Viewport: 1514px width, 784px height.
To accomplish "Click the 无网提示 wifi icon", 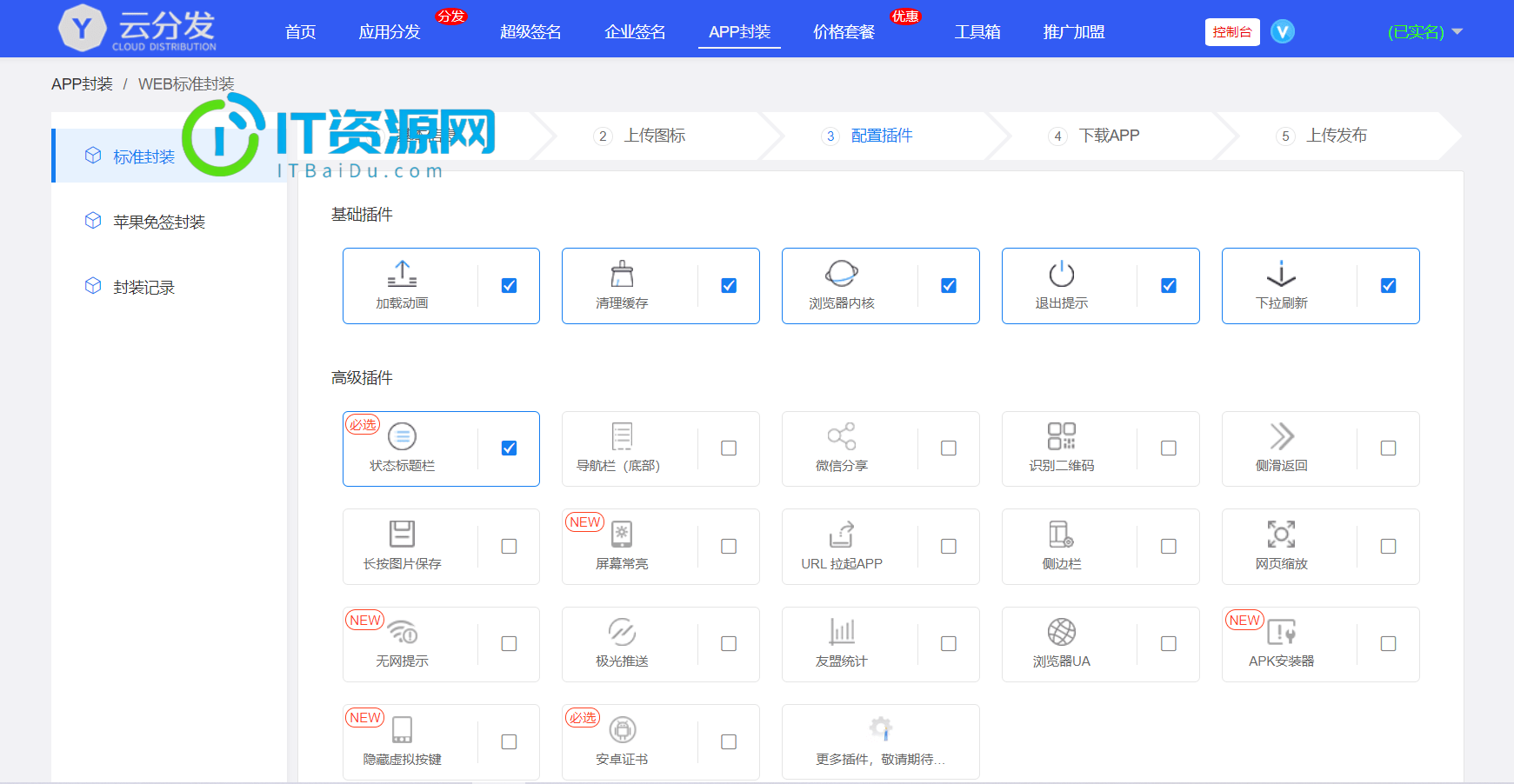I will pos(403,632).
